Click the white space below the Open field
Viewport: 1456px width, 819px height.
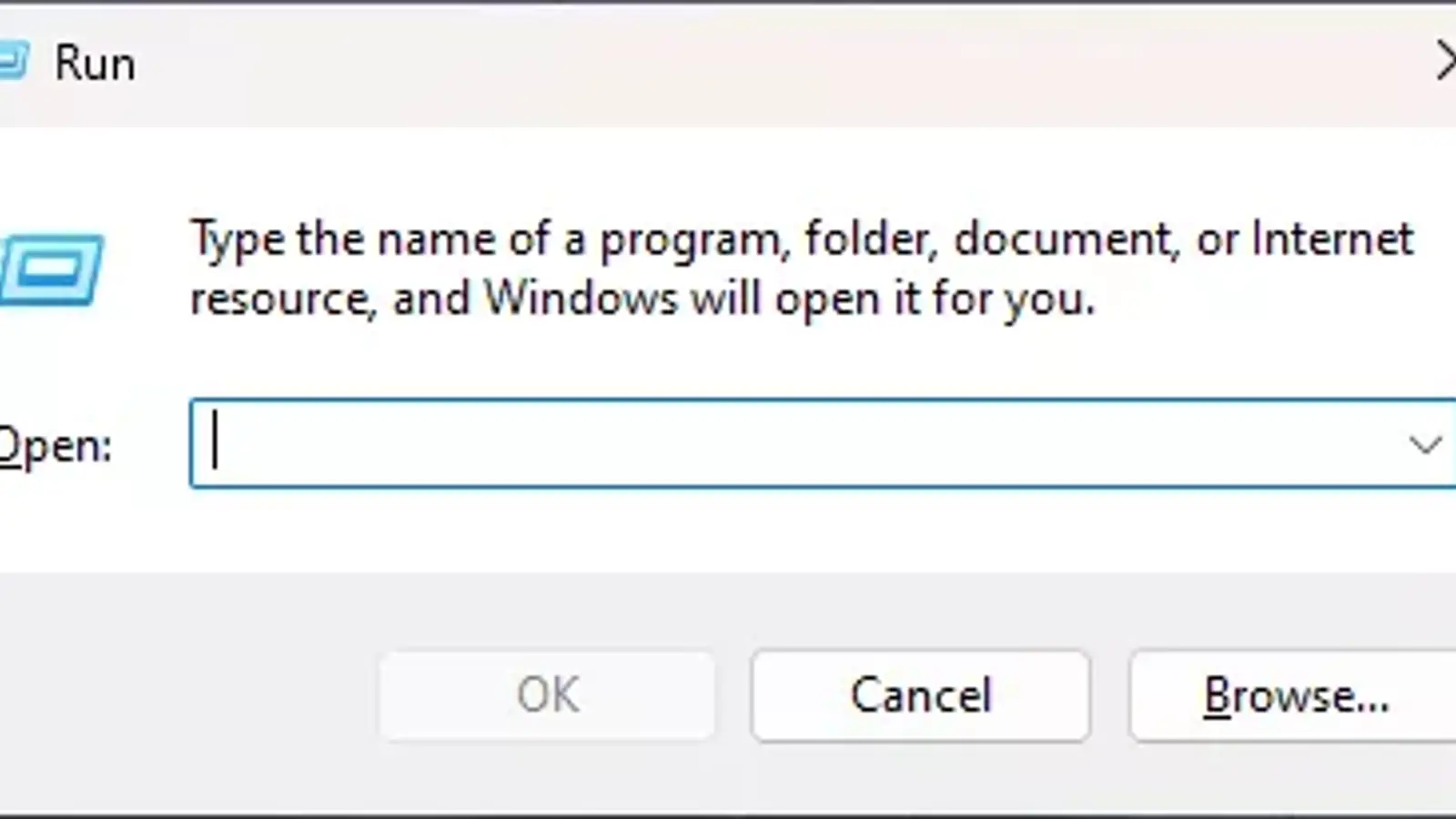pyautogui.click(x=728, y=532)
